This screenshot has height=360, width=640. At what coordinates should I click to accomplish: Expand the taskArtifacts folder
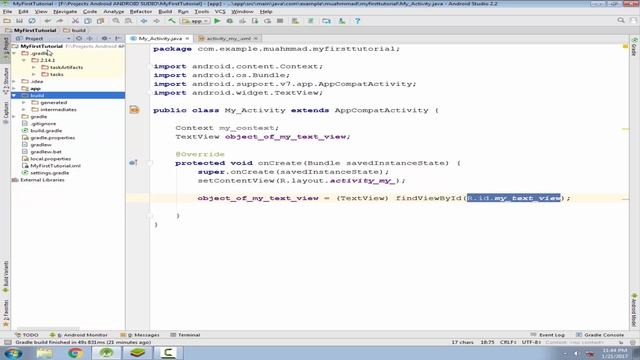tap(34, 67)
